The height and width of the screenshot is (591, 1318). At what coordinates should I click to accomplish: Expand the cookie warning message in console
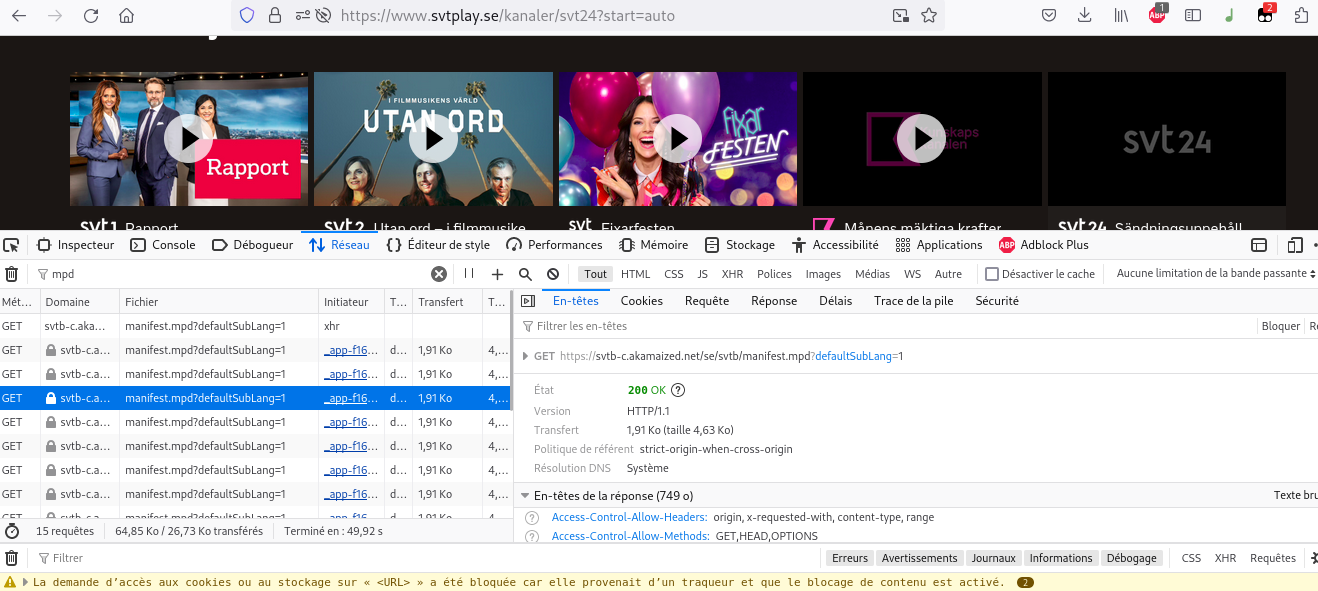pyautogui.click(x=25, y=582)
